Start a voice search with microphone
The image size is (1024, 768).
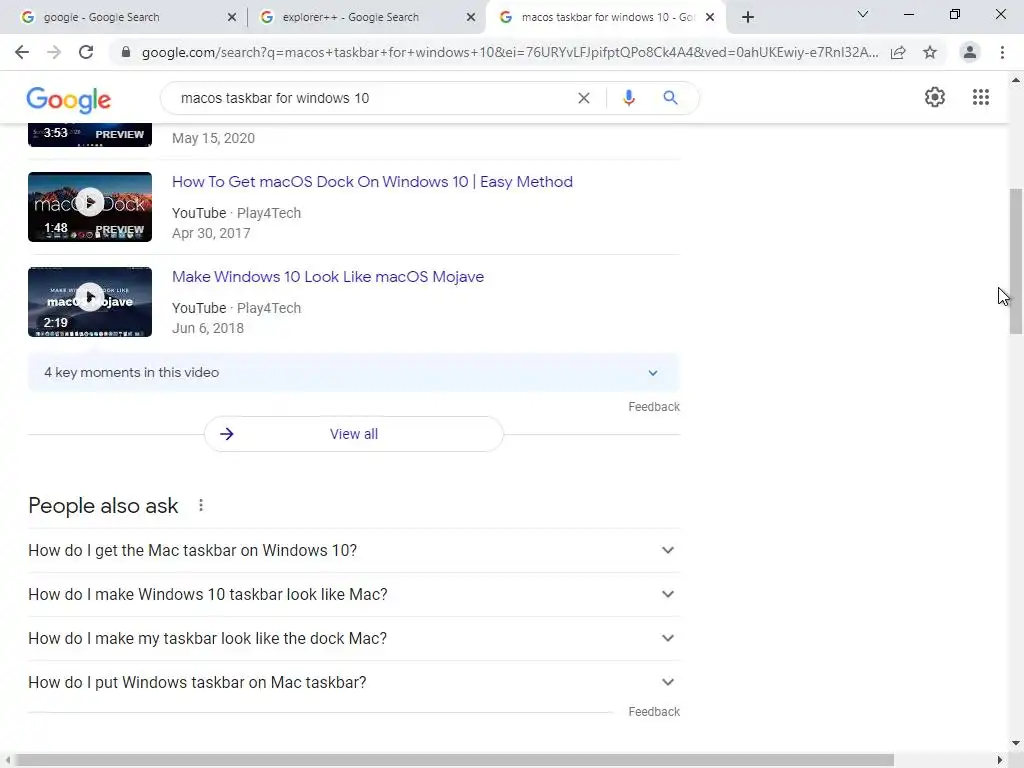[629, 98]
